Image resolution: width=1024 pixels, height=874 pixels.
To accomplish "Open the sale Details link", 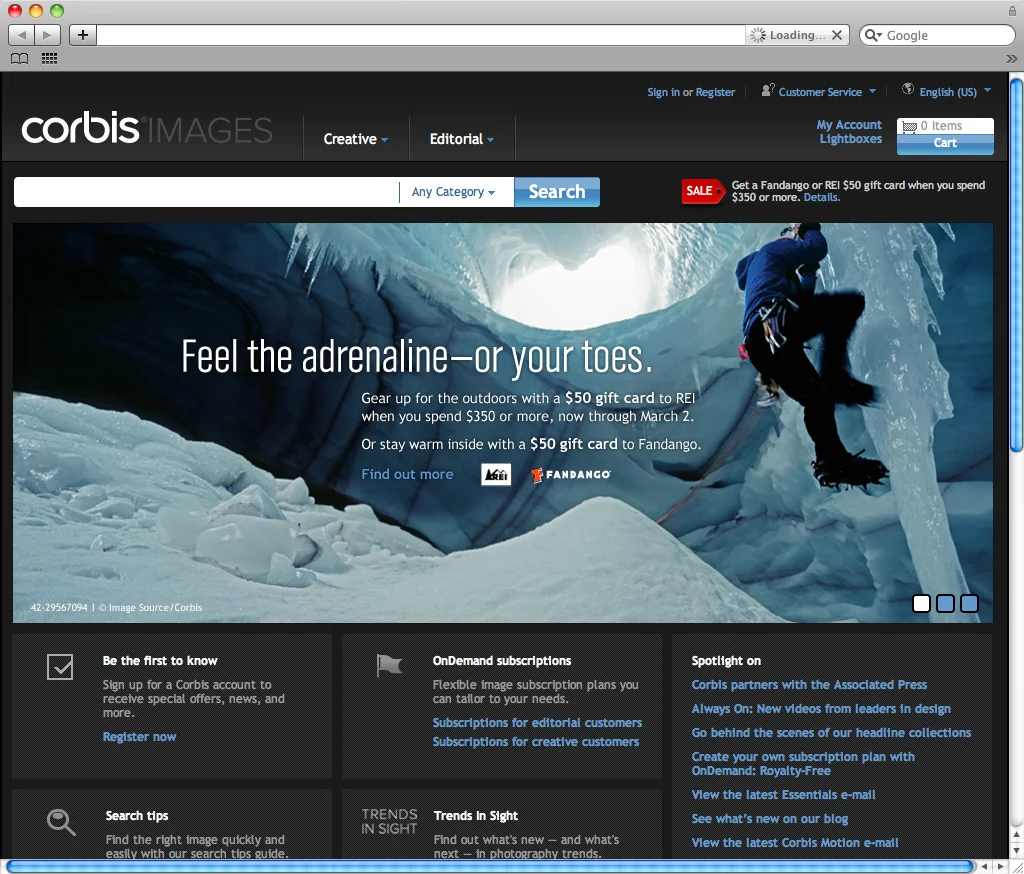I will click(821, 197).
